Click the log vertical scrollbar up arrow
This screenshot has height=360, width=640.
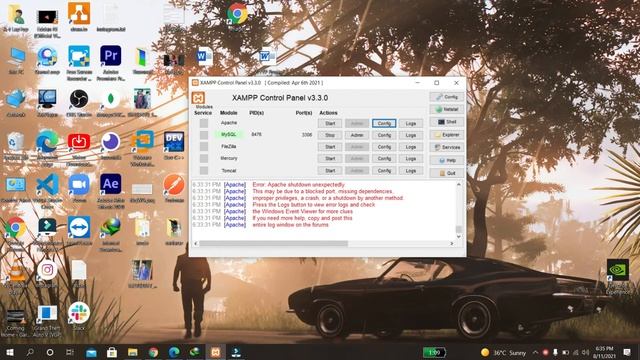pos(459,184)
